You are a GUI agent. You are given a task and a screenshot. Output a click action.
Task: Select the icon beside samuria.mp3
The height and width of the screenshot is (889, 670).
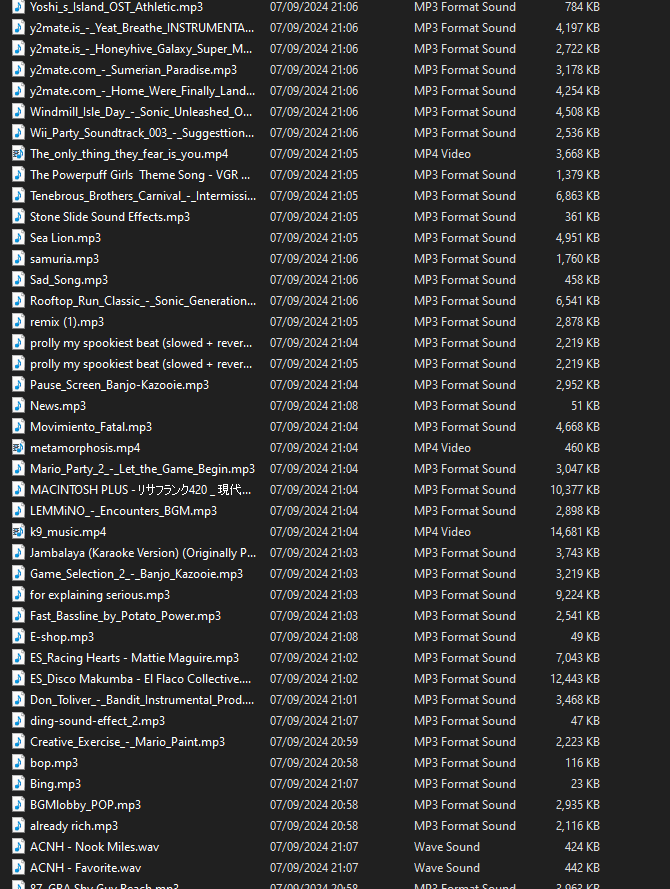pyautogui.click(x=18, y=259)
